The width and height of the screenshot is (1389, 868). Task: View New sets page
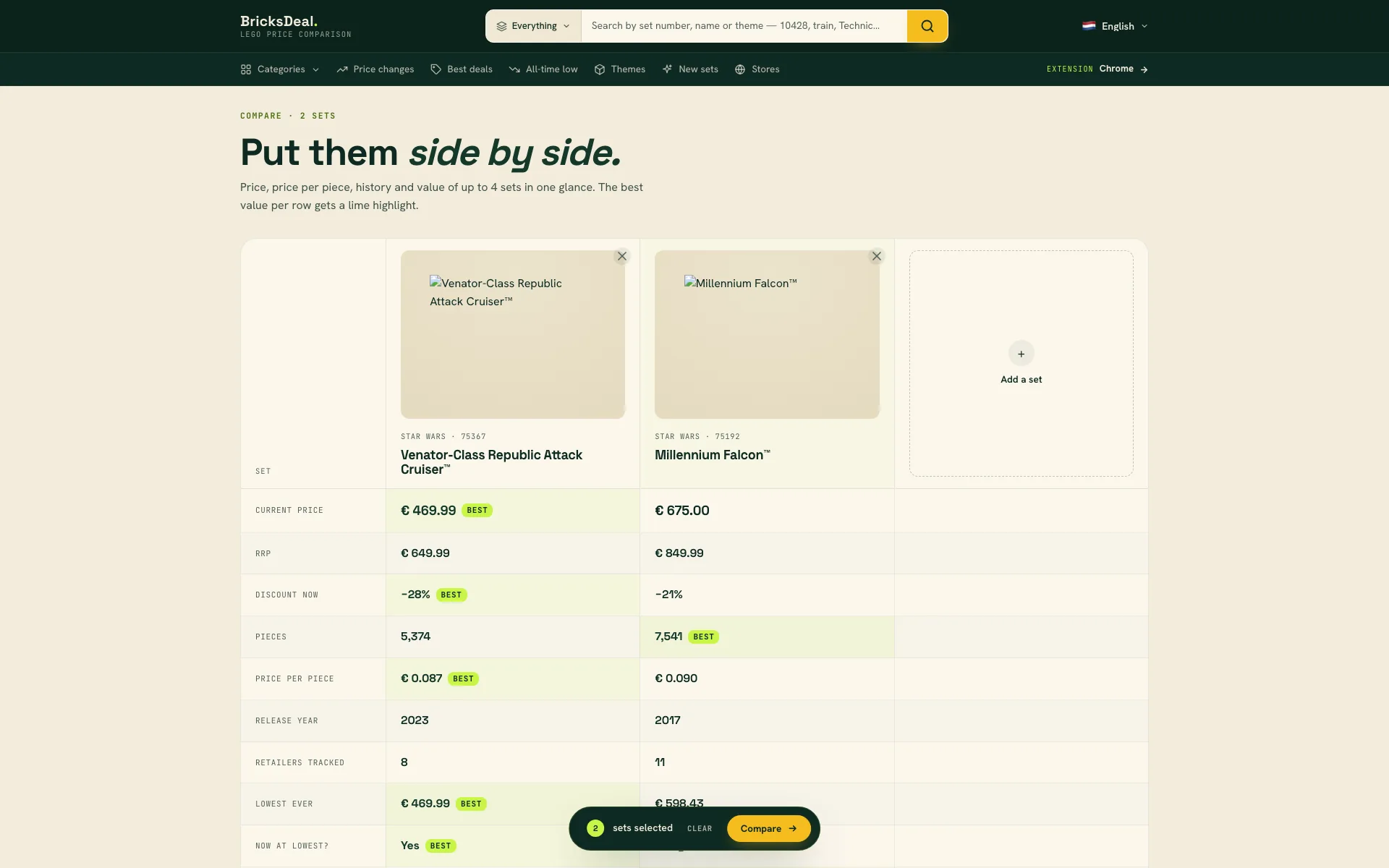tap(690, 69)
